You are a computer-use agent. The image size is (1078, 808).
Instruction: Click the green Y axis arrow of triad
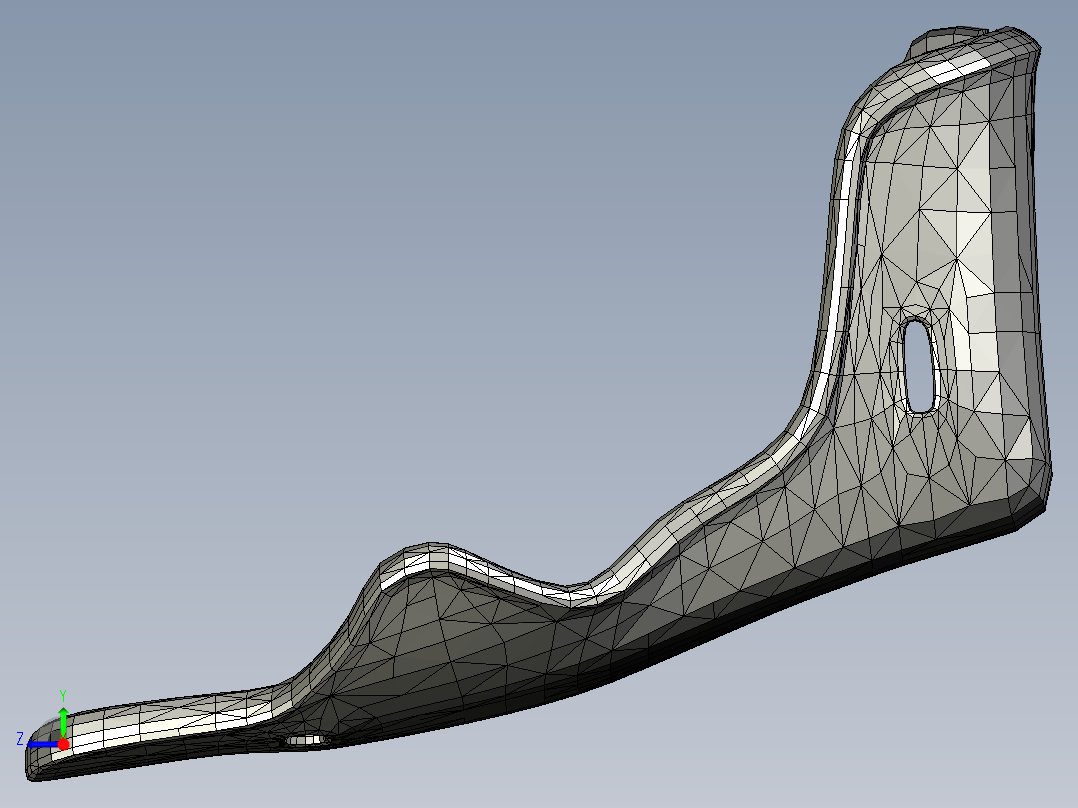pyautogui.click(x=63, y=721)
